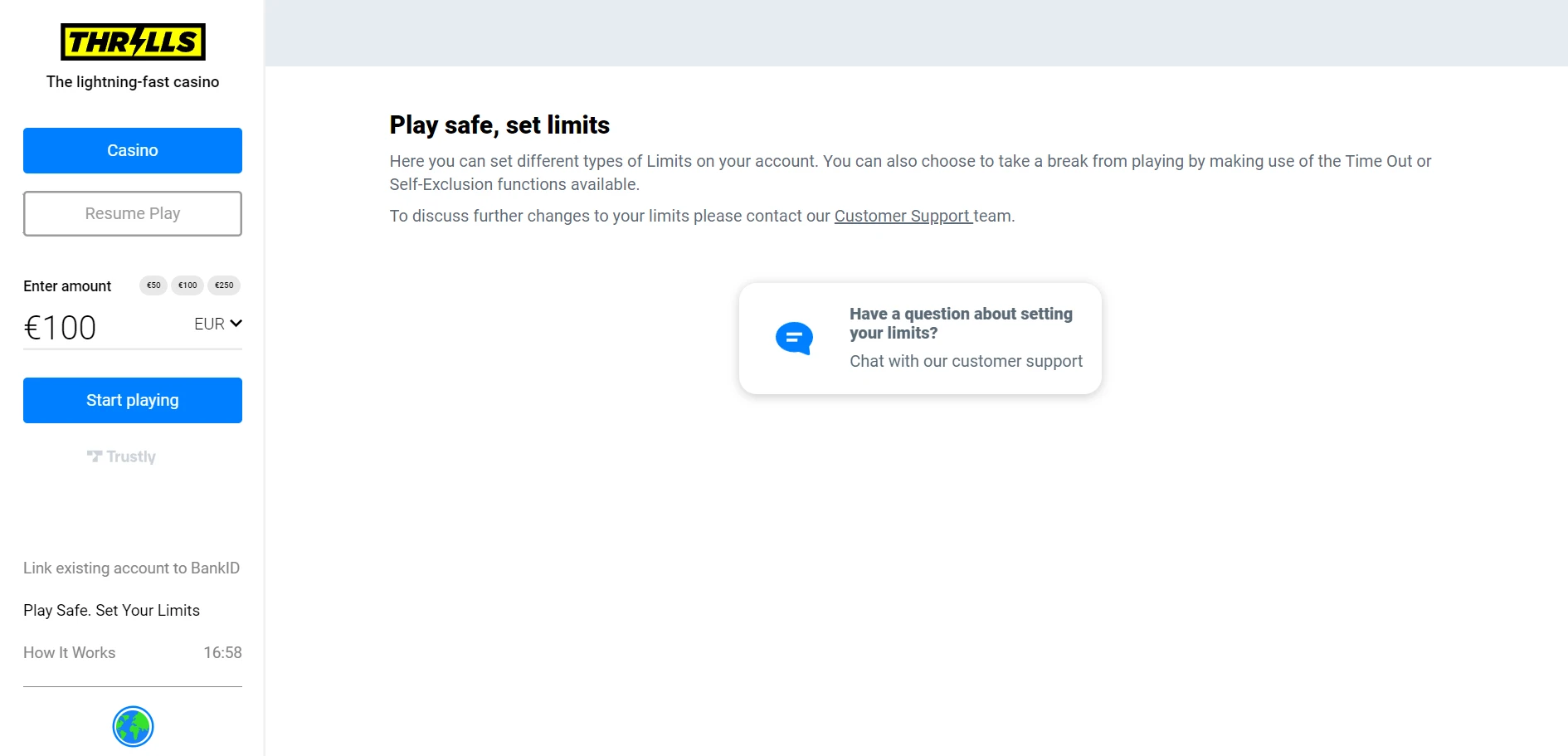Click the Trustly logo
This screenshot has height=756, width=1568.
(121, 456)
